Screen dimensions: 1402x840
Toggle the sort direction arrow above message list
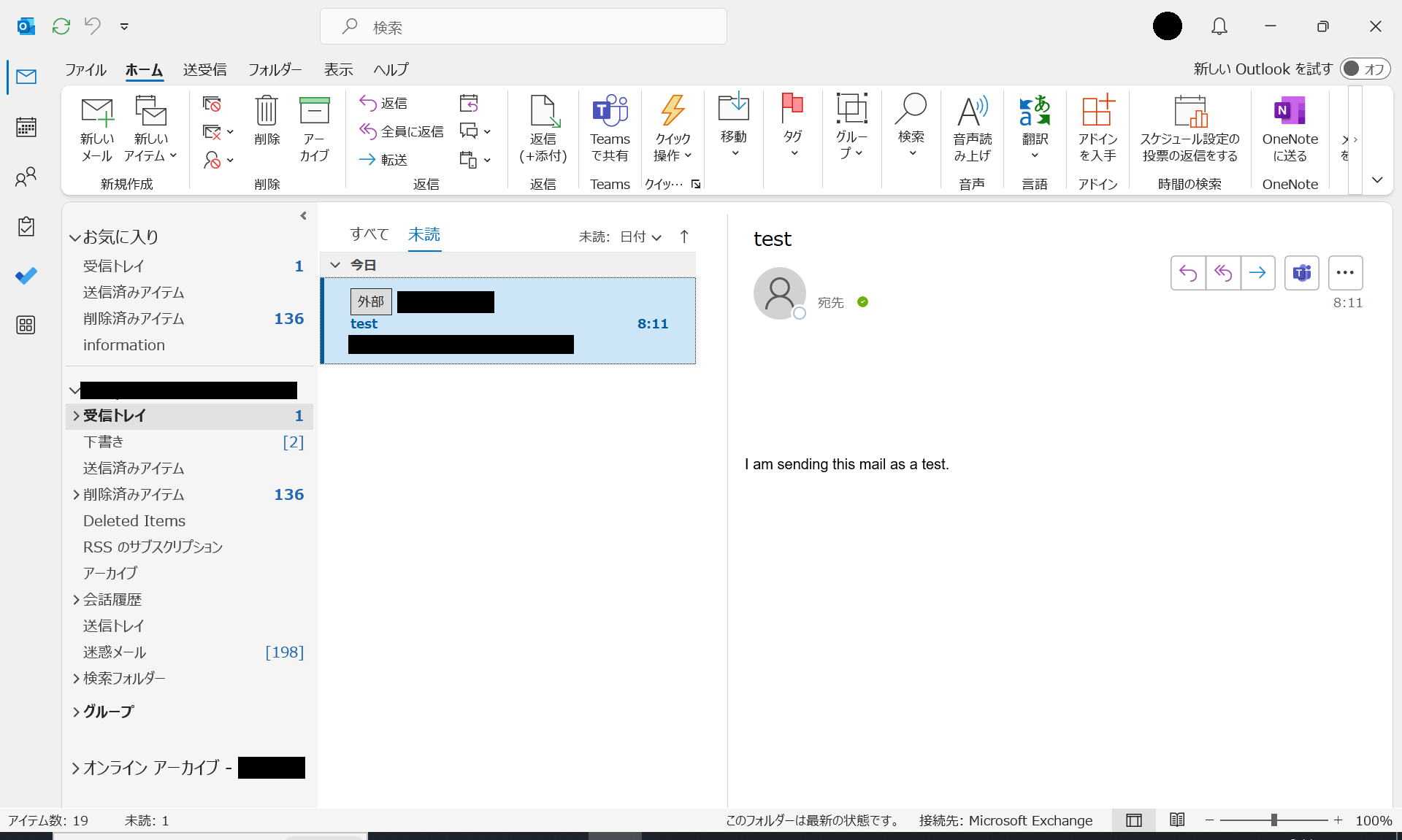(684, 236)
